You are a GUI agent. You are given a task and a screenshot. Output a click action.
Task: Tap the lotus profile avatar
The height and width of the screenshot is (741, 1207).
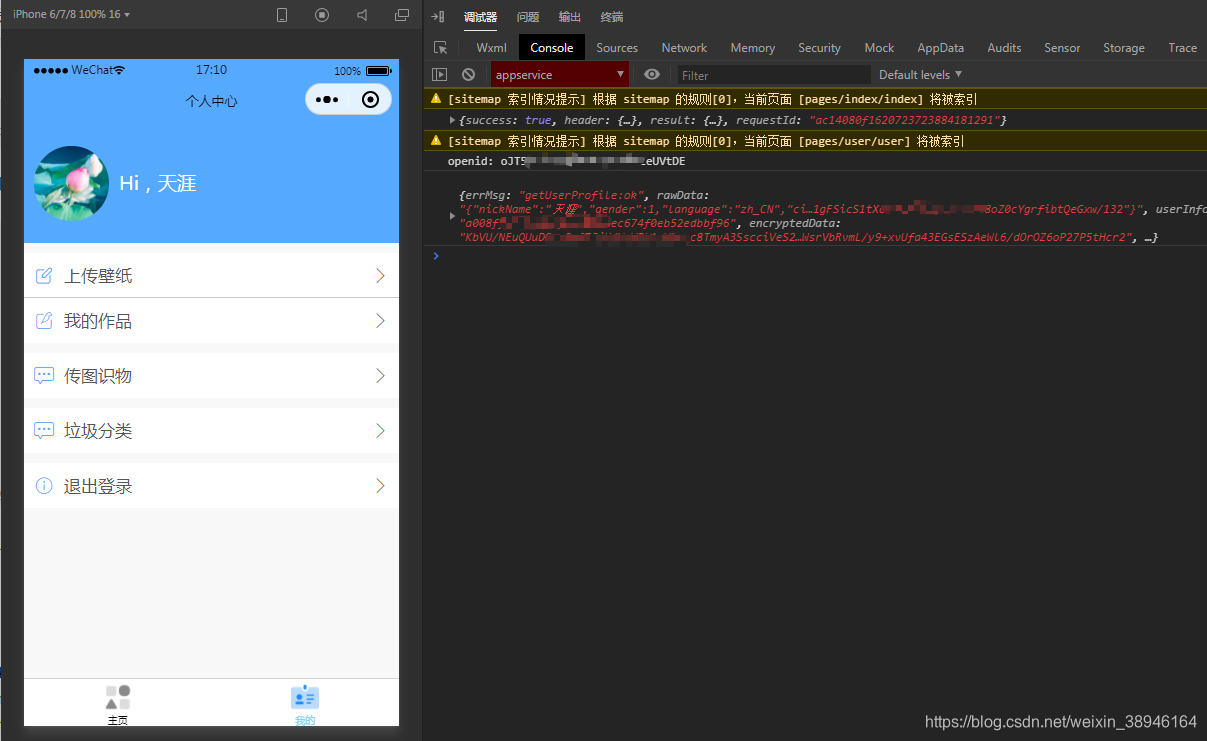pos(71,183)
